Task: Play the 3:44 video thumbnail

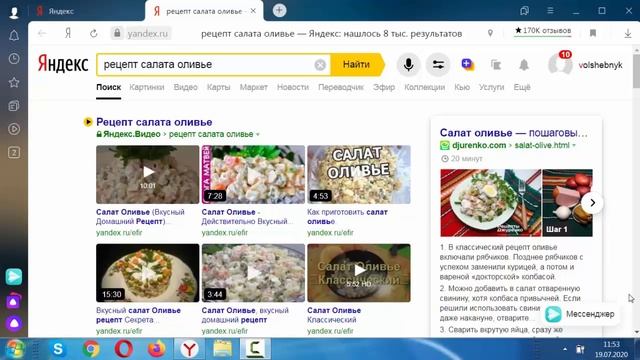Action: click(253, 273)
